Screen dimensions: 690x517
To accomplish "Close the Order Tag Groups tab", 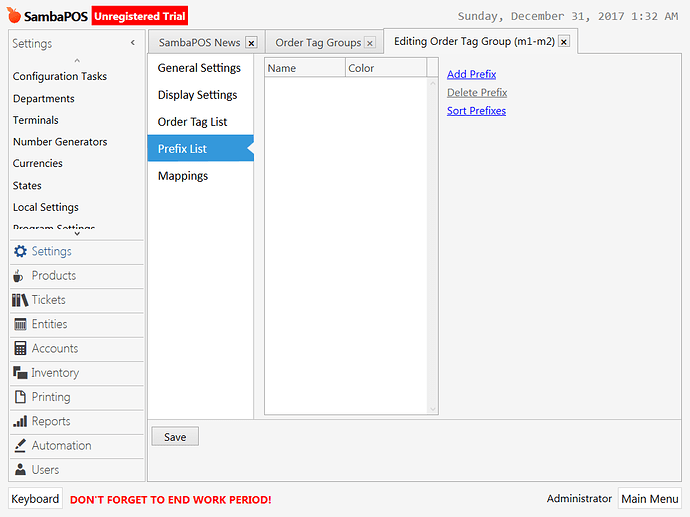I will [x=370, y=43].
